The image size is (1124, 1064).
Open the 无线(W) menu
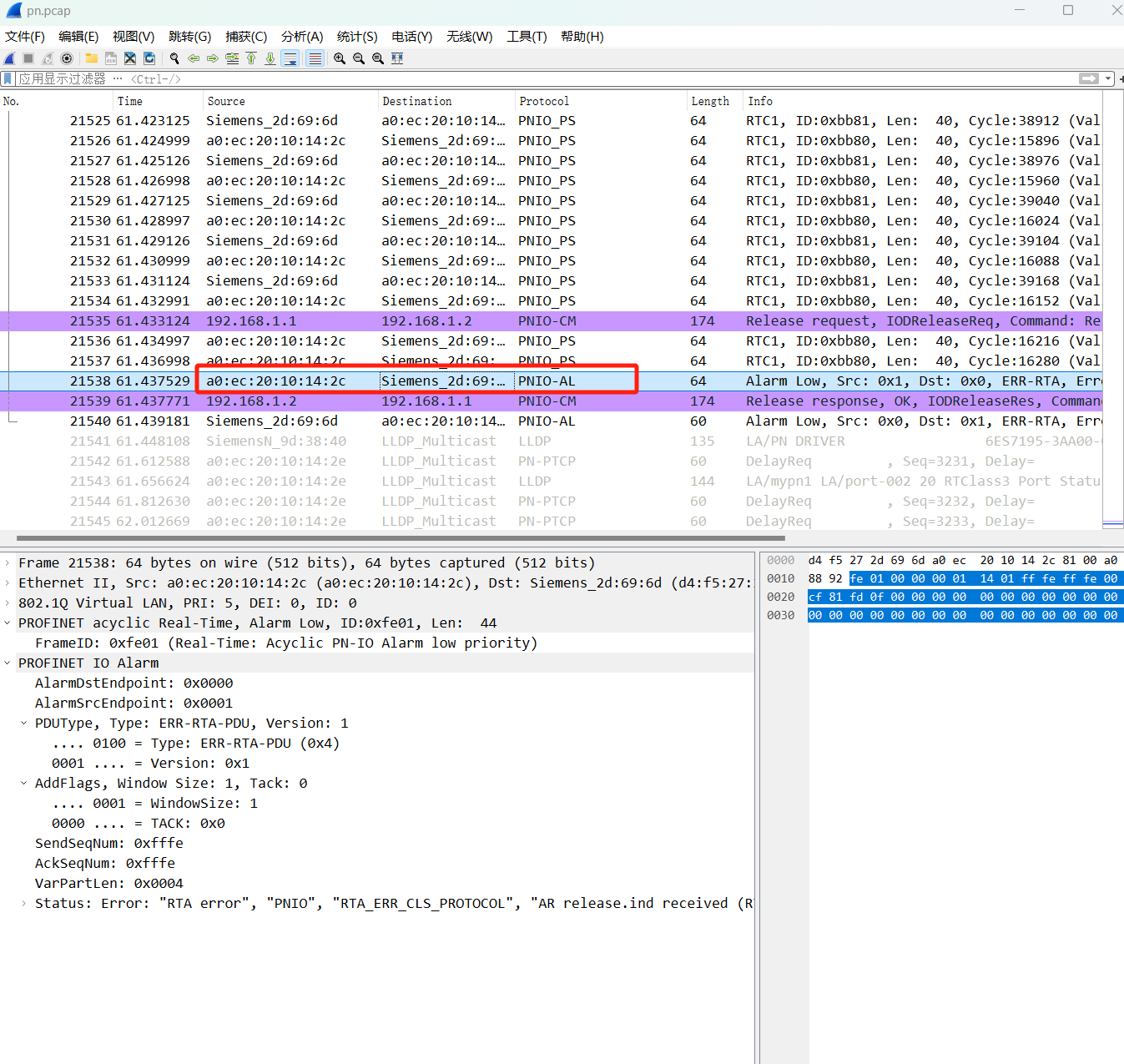pyautogui.click(x=470, y=37)
